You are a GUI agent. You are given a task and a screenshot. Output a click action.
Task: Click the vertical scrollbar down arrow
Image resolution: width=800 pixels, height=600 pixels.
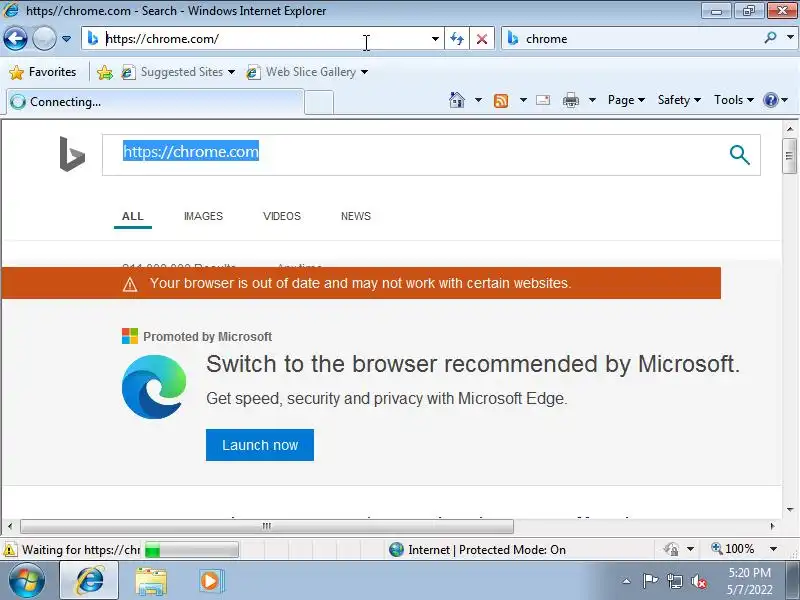click(790, 509)
